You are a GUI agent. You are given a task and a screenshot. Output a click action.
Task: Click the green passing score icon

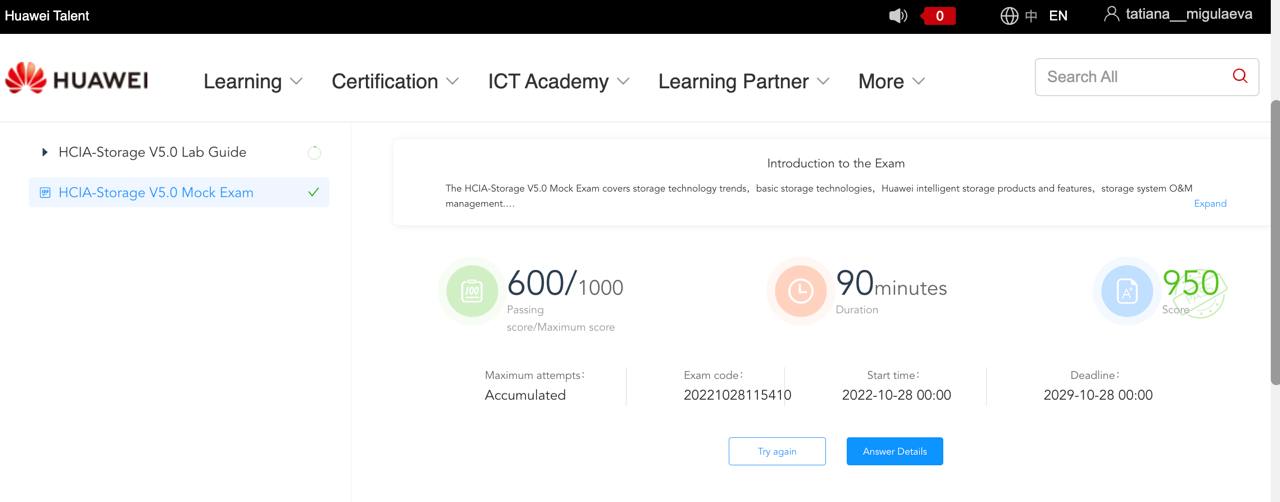[x=472, y=291]
